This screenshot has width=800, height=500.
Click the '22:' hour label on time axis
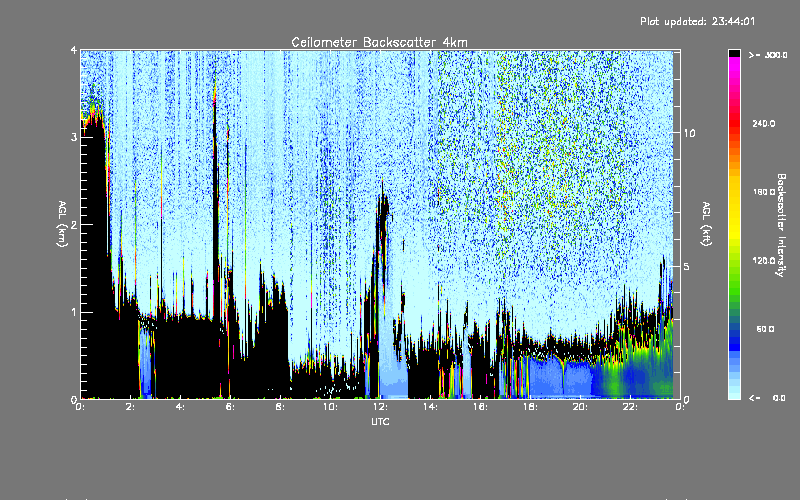click(x=630, y=407)
